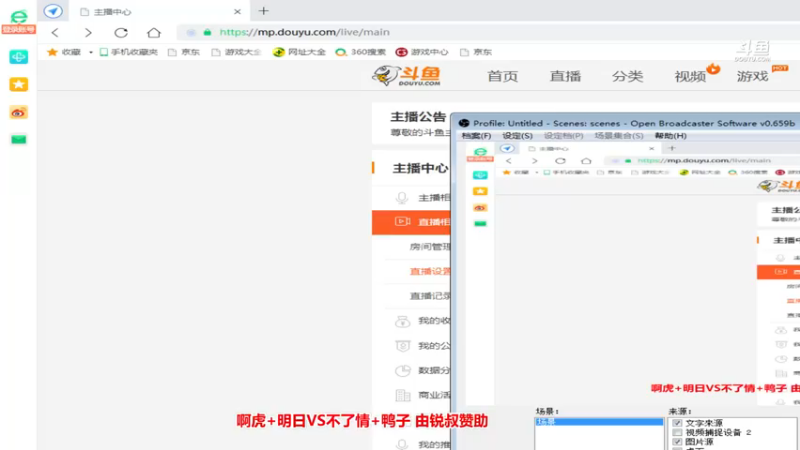Click the green lock security icon
The width and height of the screenshot is (800, 450).
click(207, 32)
